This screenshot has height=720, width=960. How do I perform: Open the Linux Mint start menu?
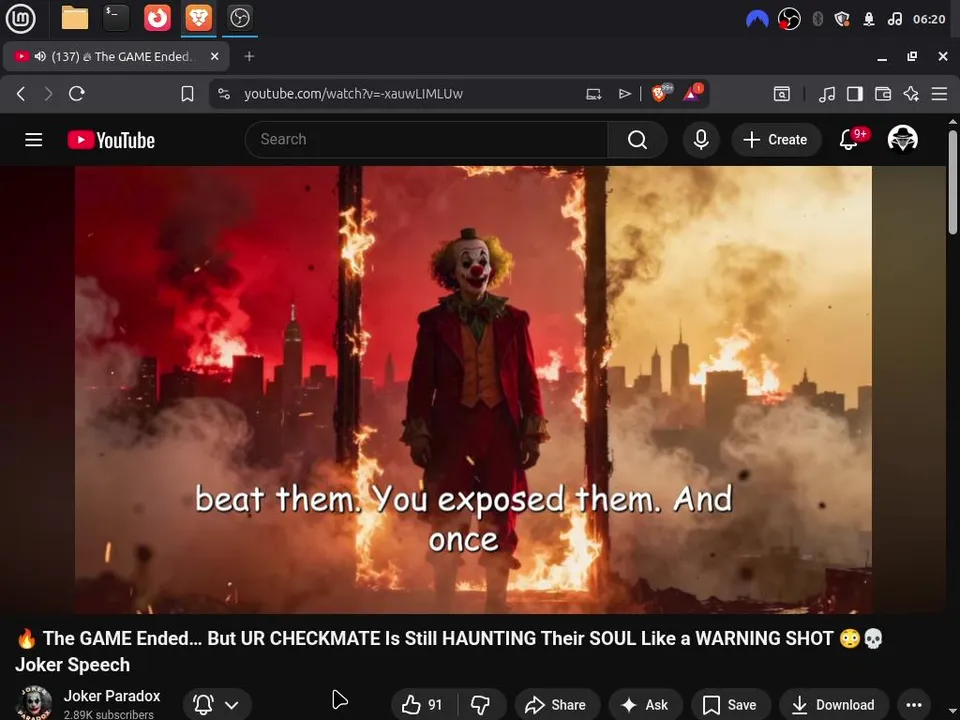[x=20, y=18]
